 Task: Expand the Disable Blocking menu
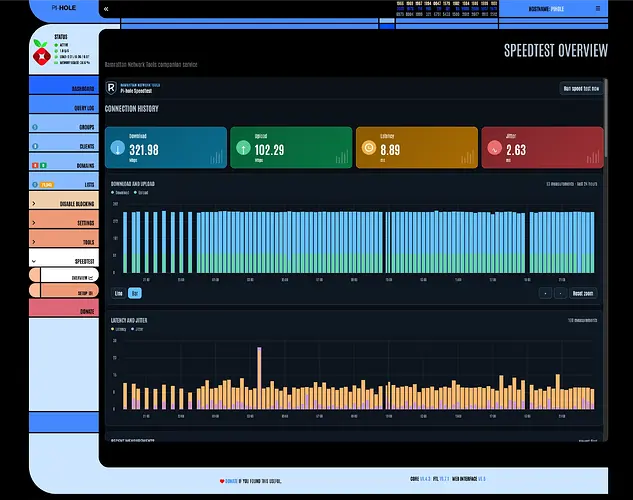(64, 201)
